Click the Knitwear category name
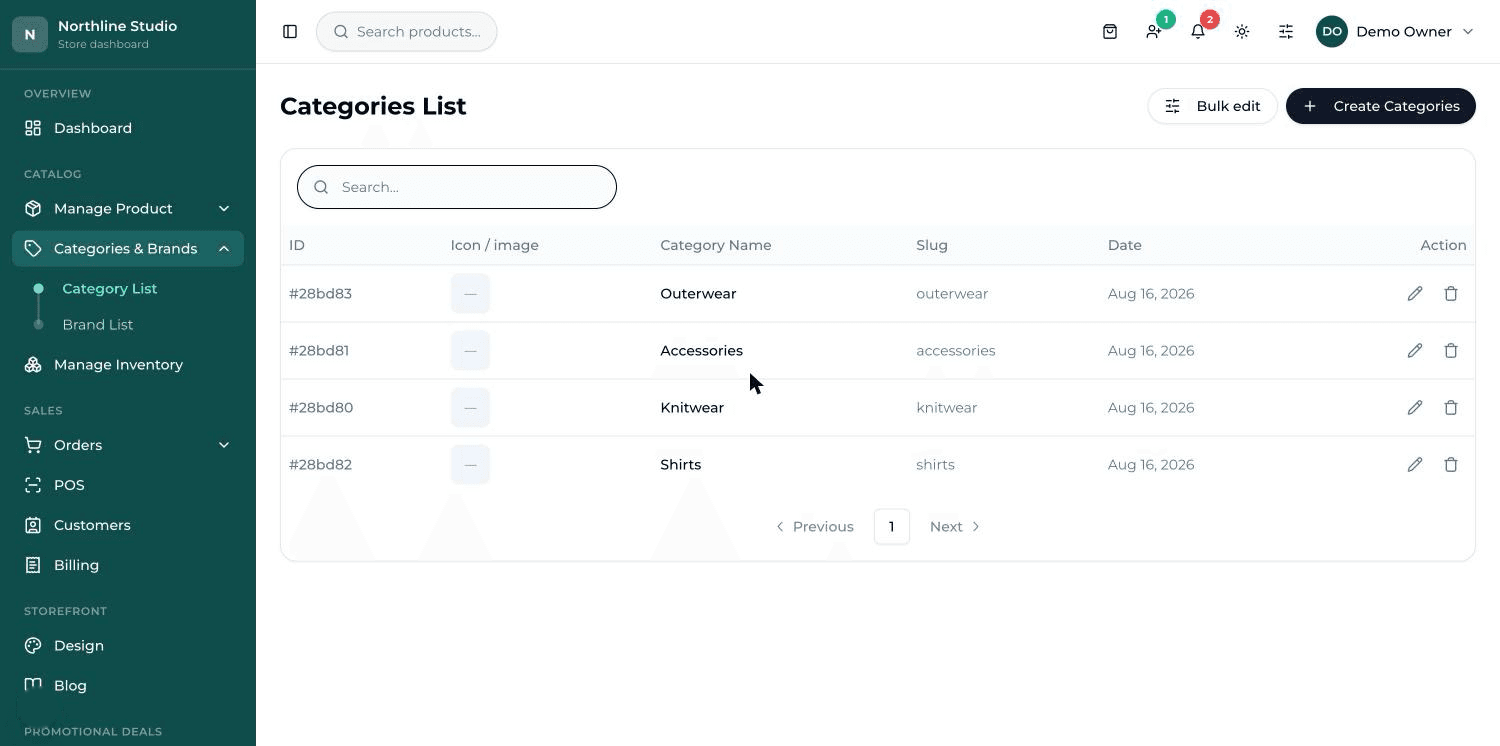Viewport: 1500px width, 746px height. coord(692,408)
